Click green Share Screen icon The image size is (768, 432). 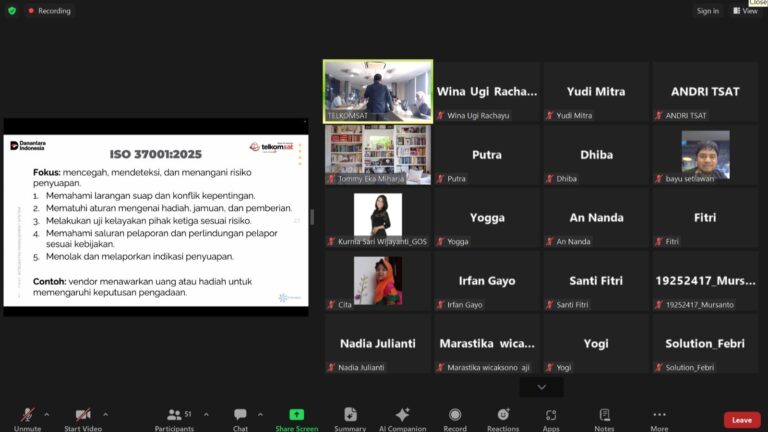(x=296, y=414)
